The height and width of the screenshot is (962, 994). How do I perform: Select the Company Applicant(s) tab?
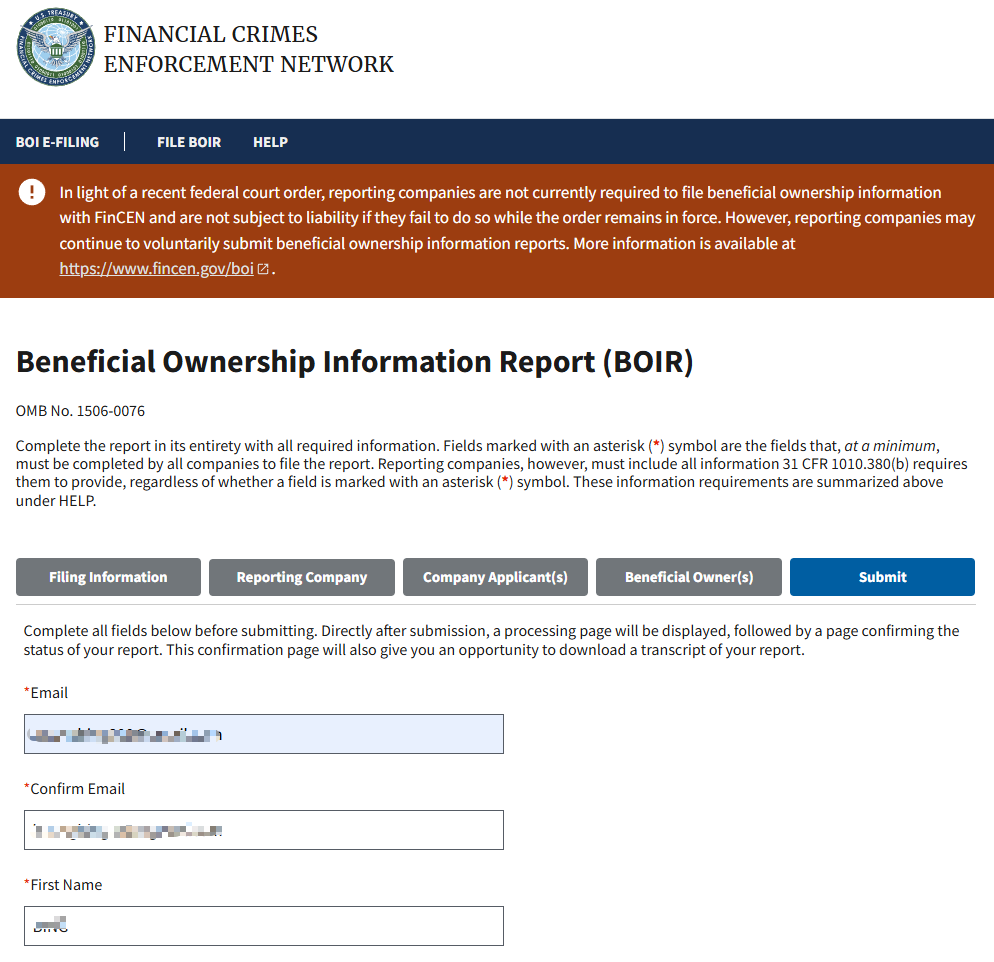click(495, 577)
